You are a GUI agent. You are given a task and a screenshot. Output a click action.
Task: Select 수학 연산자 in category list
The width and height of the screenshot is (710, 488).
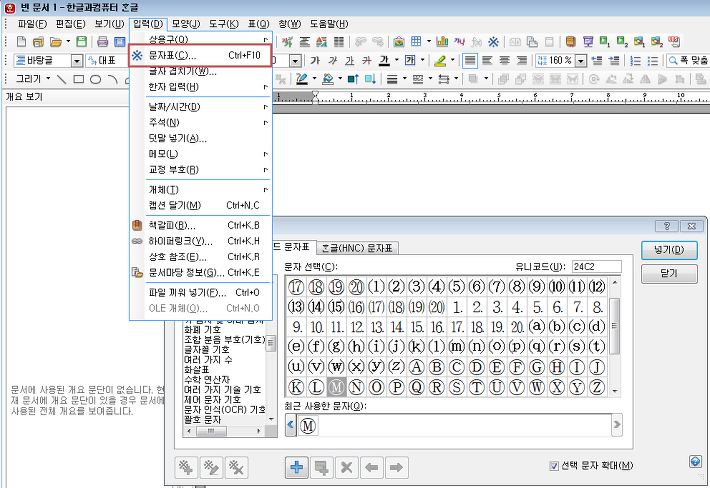pos(206,380)
